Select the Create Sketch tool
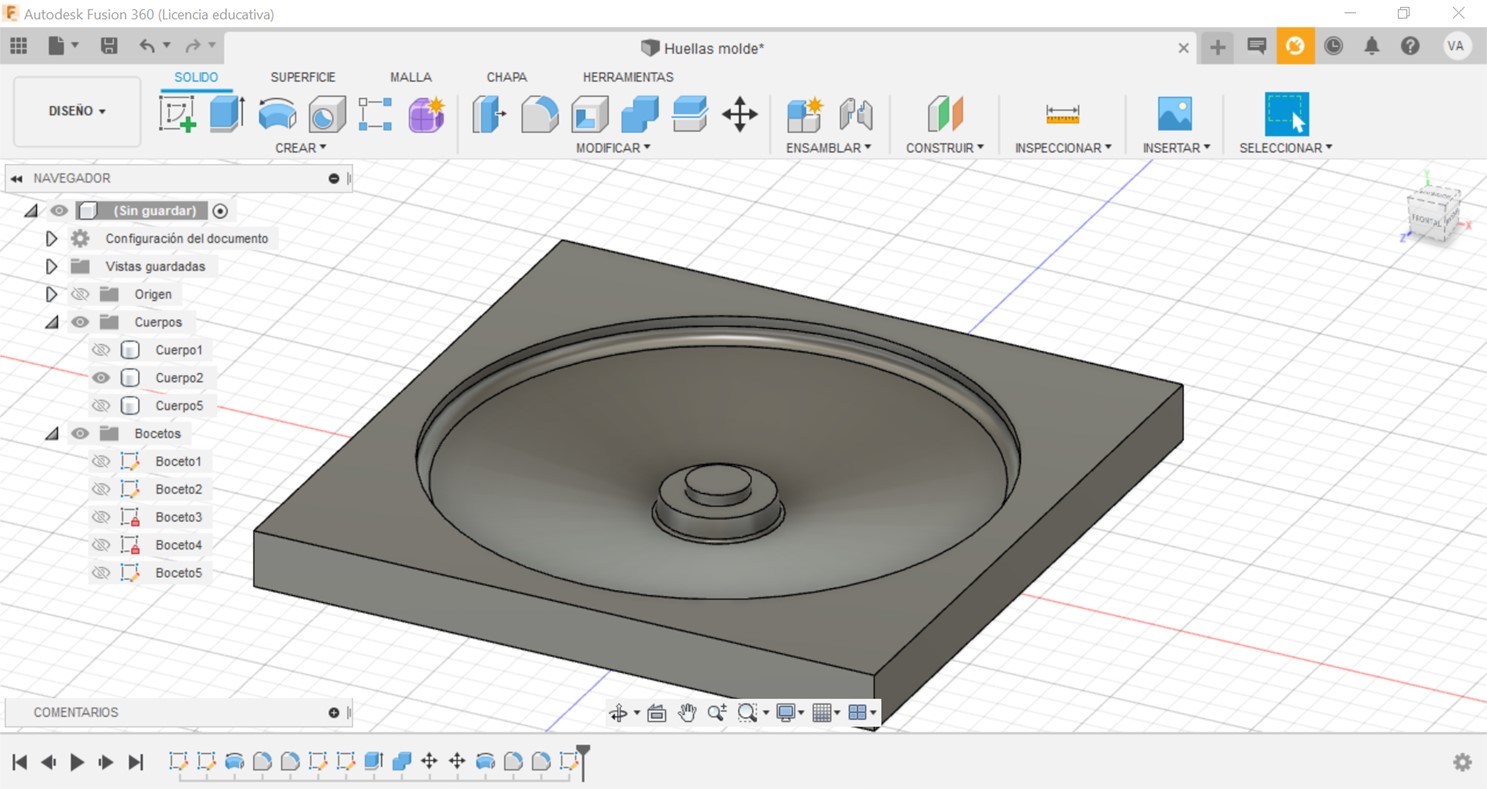 (x=177, y=114)
